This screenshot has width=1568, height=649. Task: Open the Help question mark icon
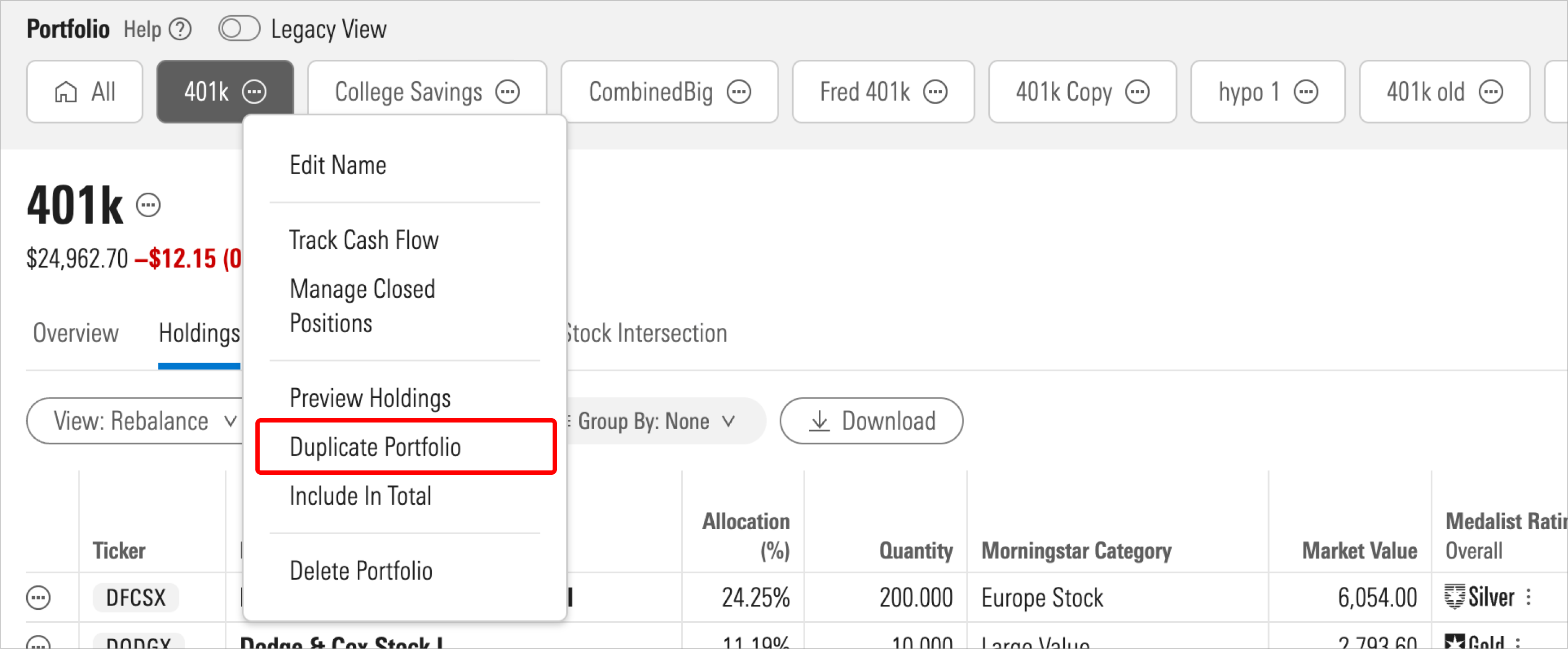pyautogui.click(x=180, y=29)
